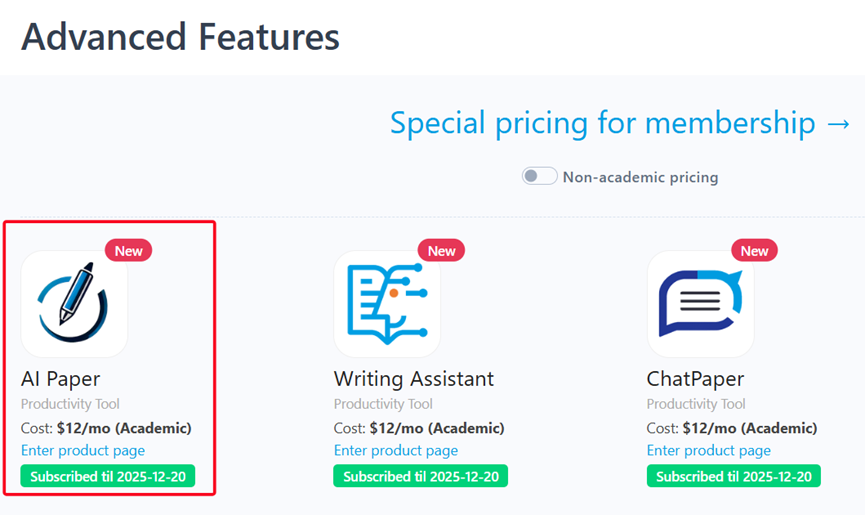Click the New badge on AI Paper

(128, 251)
